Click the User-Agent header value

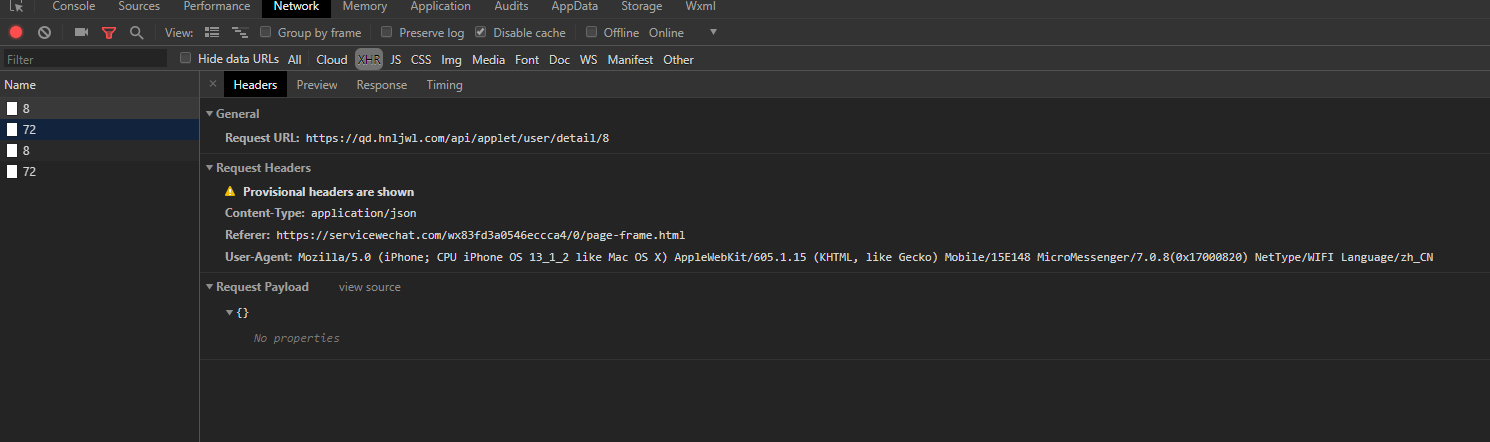click(865, 257)
